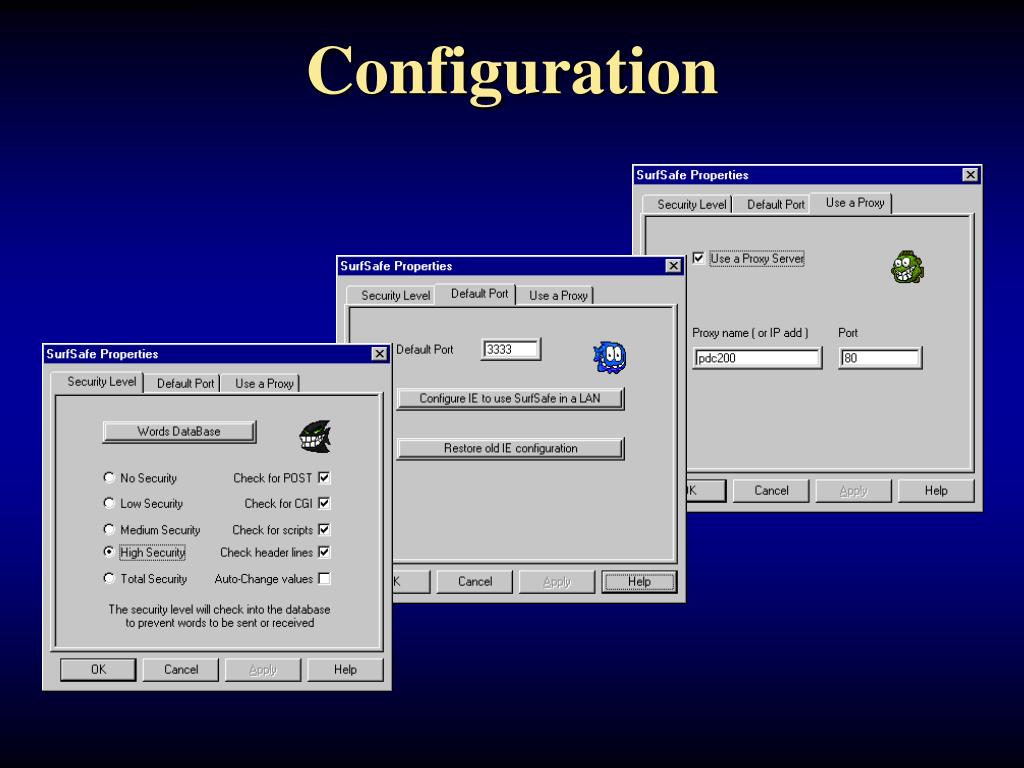Uncheck the Check header lines box
1024x768 pixels.
coord(324,552)
